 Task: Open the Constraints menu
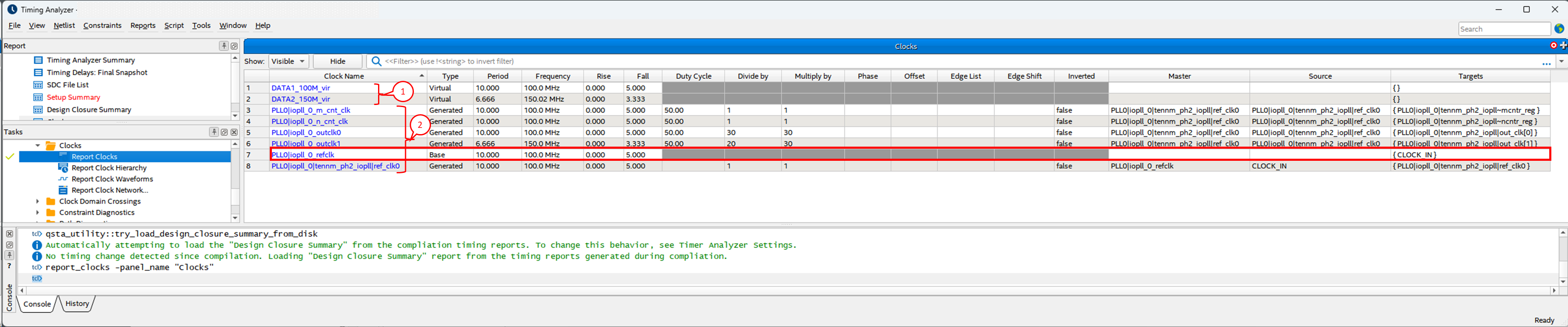tap(102, 25)
